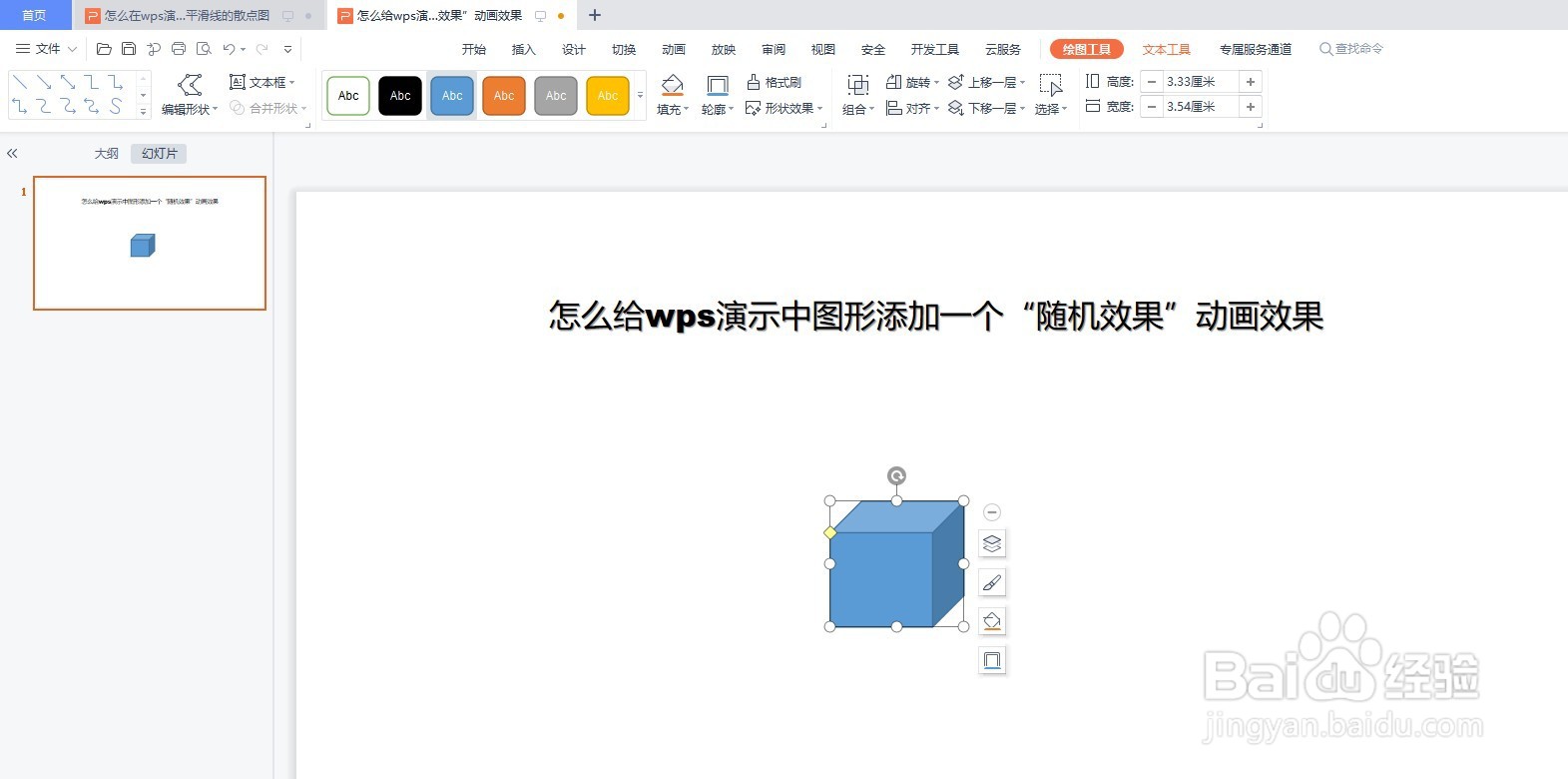1568x779 pixels.
Task: Switch to the Text Tools (文本工具) tab
Action: click(x=1167, y=49)
